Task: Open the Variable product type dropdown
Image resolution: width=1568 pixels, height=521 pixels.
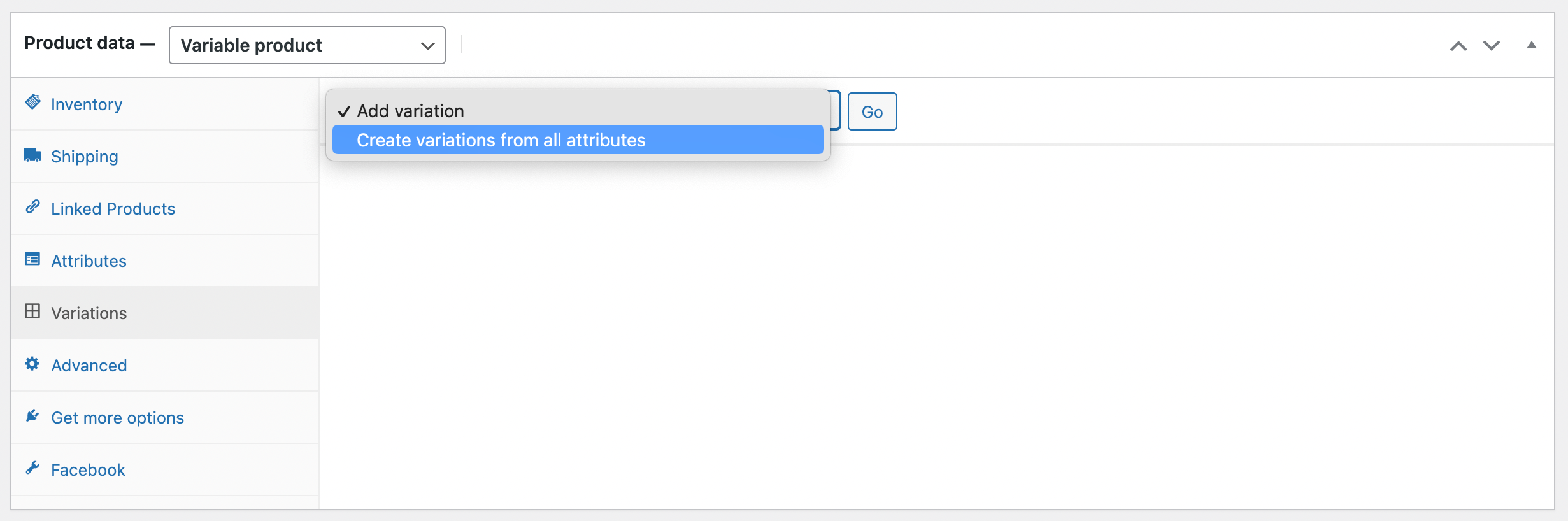Action: click(307, 45)
